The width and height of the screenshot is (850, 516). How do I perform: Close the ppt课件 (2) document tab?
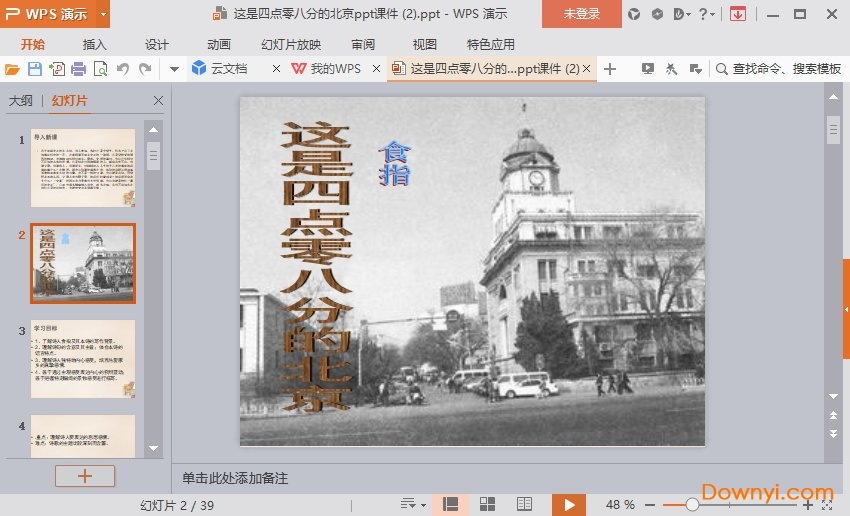pos(587,68)
